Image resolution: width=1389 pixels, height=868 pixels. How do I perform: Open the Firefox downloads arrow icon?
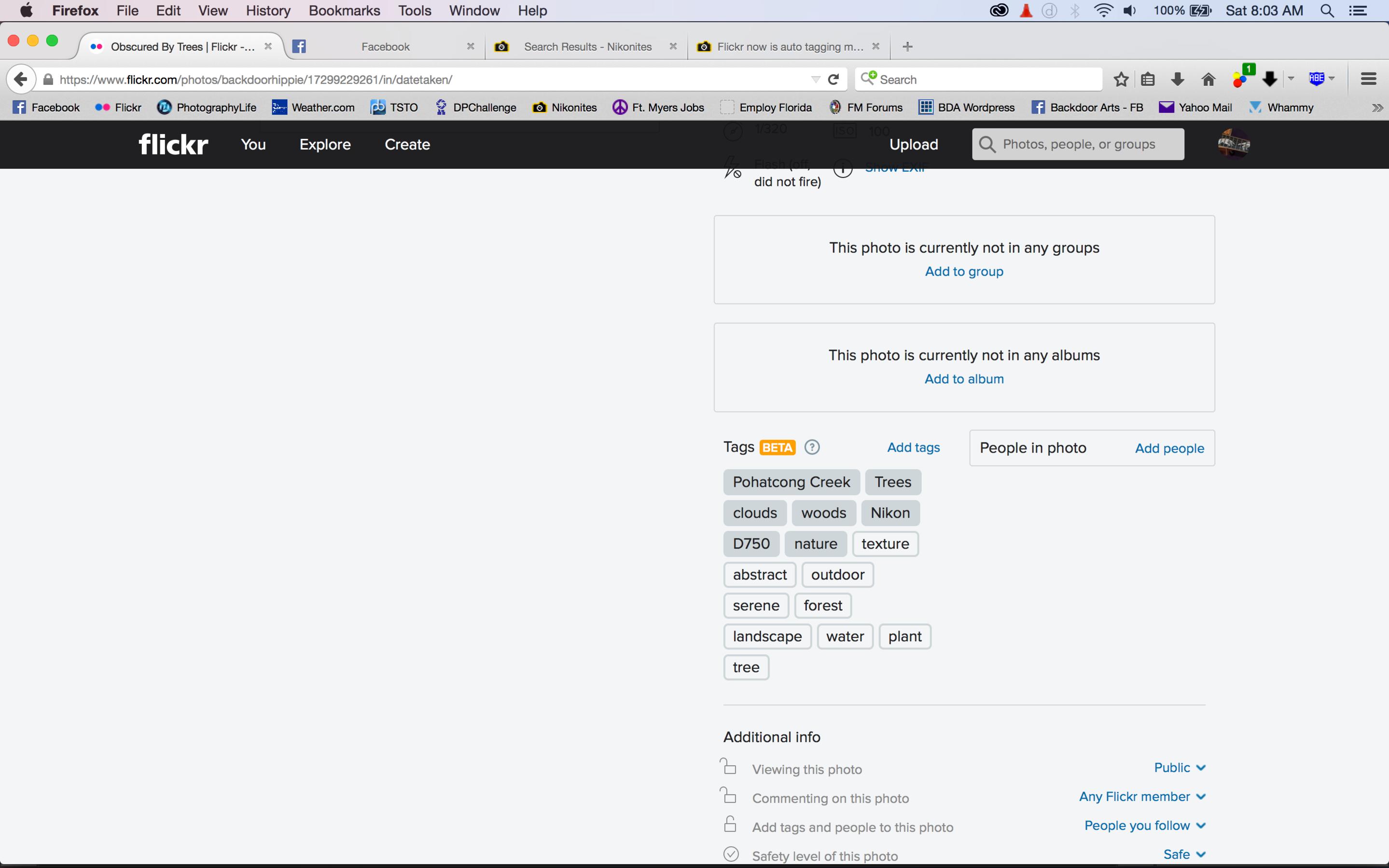1177,79
